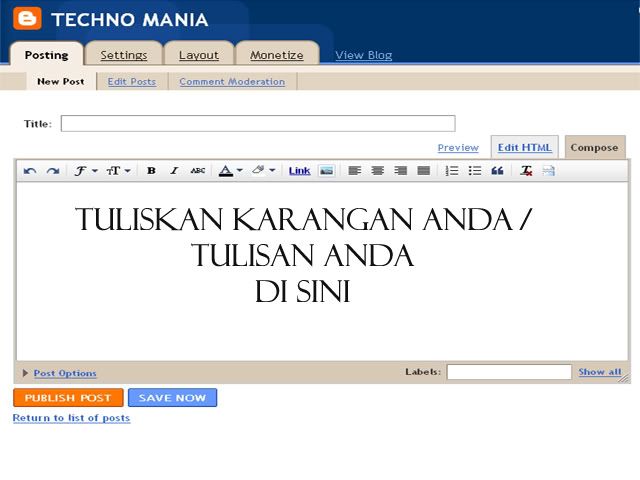Remove formatting from selection
Screen dimensions: 640x480
pos(526,171)
